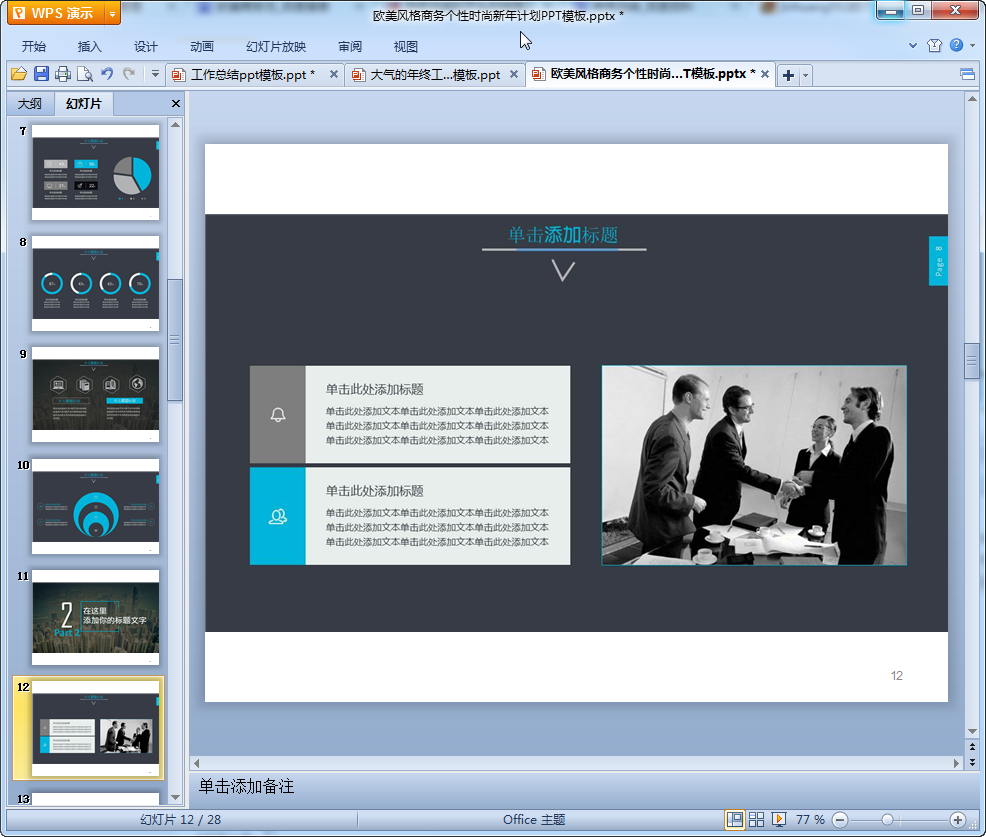Screen dimensions: 986x837
Task: Switch to the 幻灯片 slides tab
Action: pyautogui.click(x=84, y=104)
